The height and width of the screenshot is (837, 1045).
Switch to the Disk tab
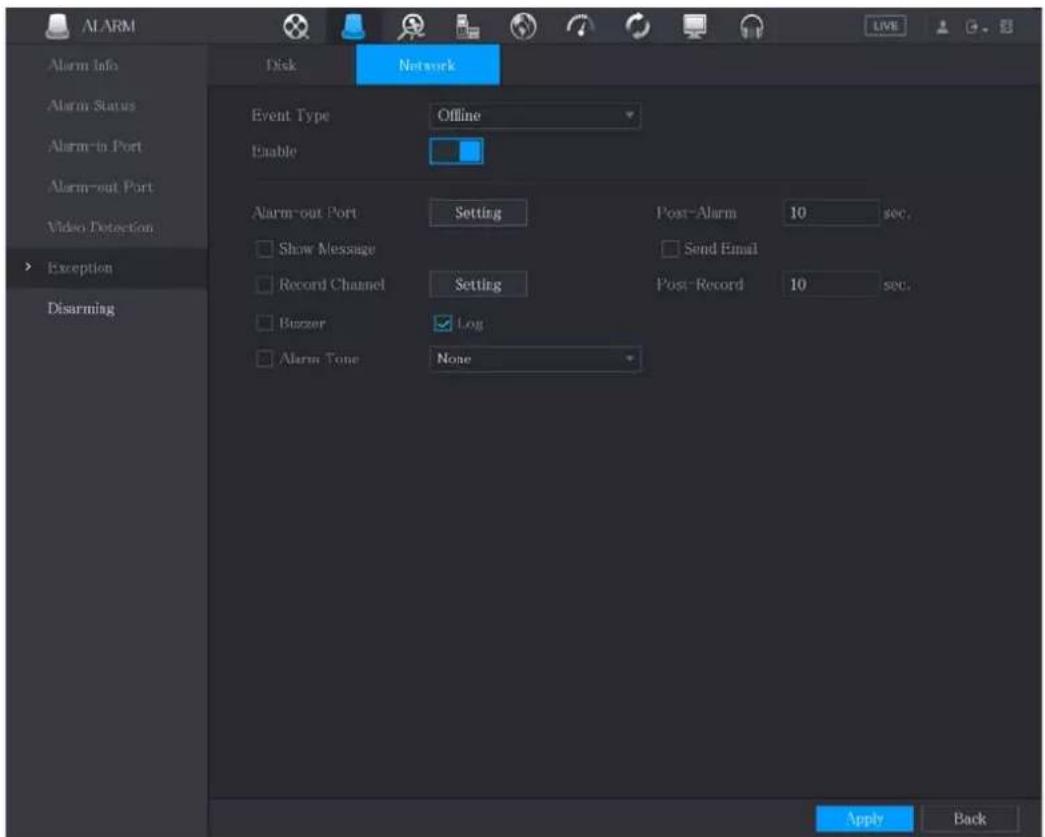(281, 65)
